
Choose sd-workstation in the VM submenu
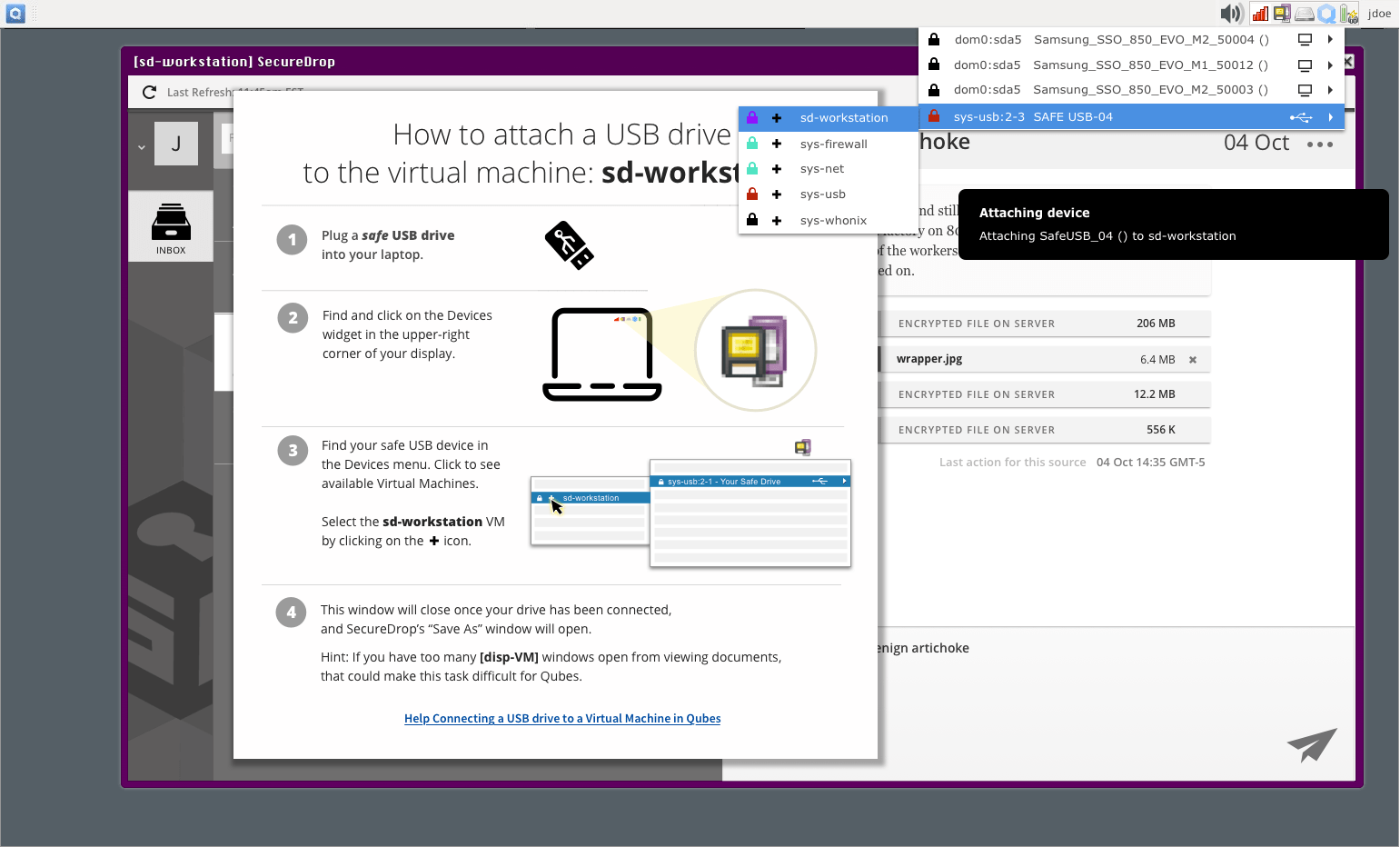pos(829,118)
